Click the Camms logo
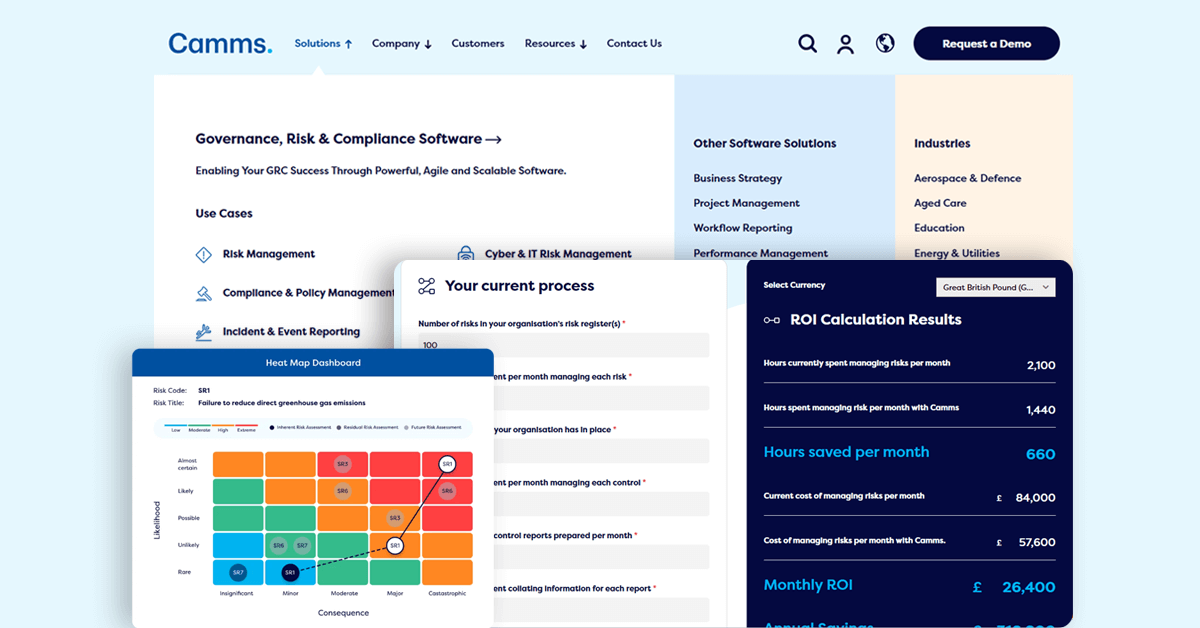 click(220, 44)
